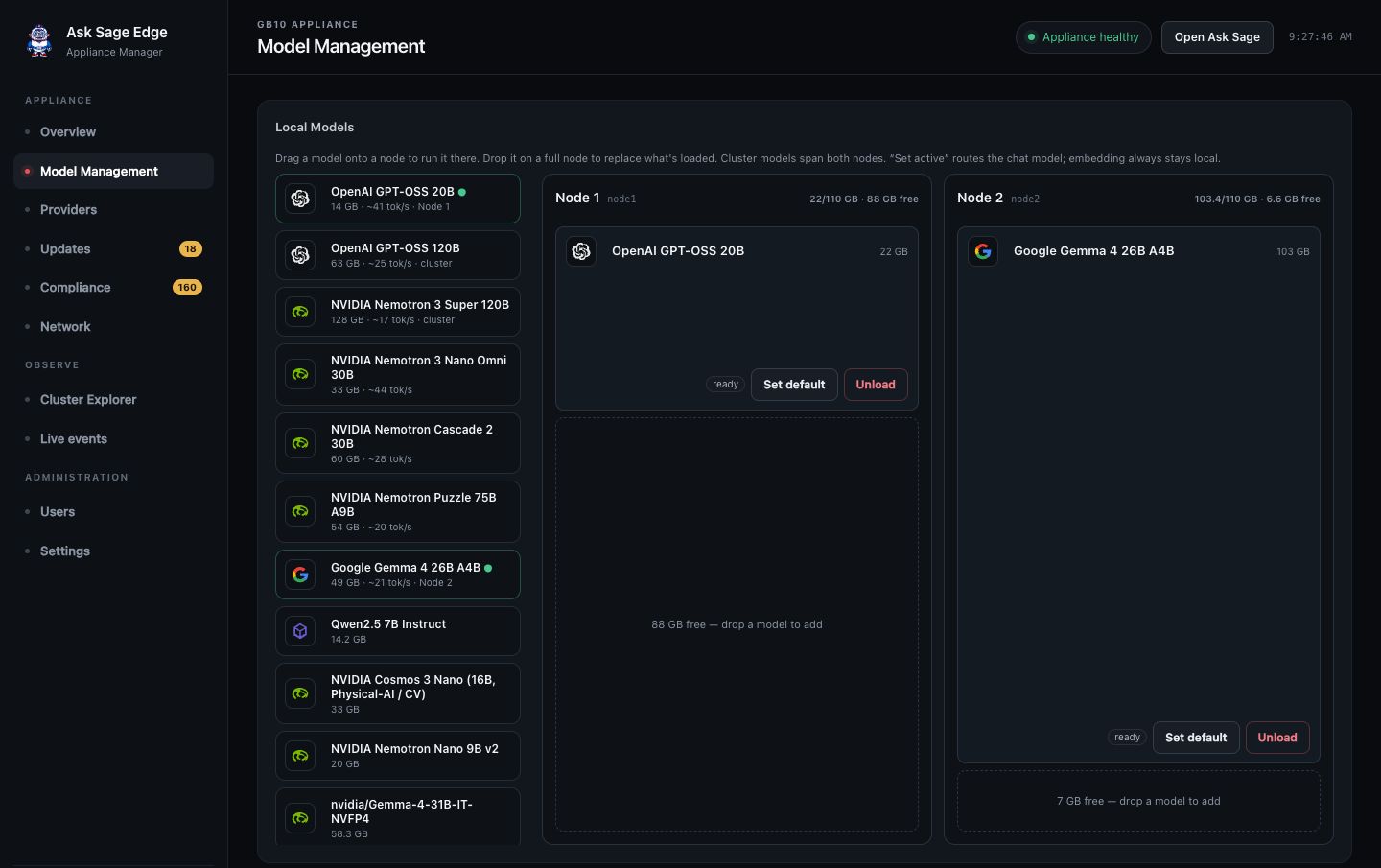Select the NVIDIA Cosmos 3 Nano model name
Viewport: 1381px width, 868px height.
click(413, 687)
